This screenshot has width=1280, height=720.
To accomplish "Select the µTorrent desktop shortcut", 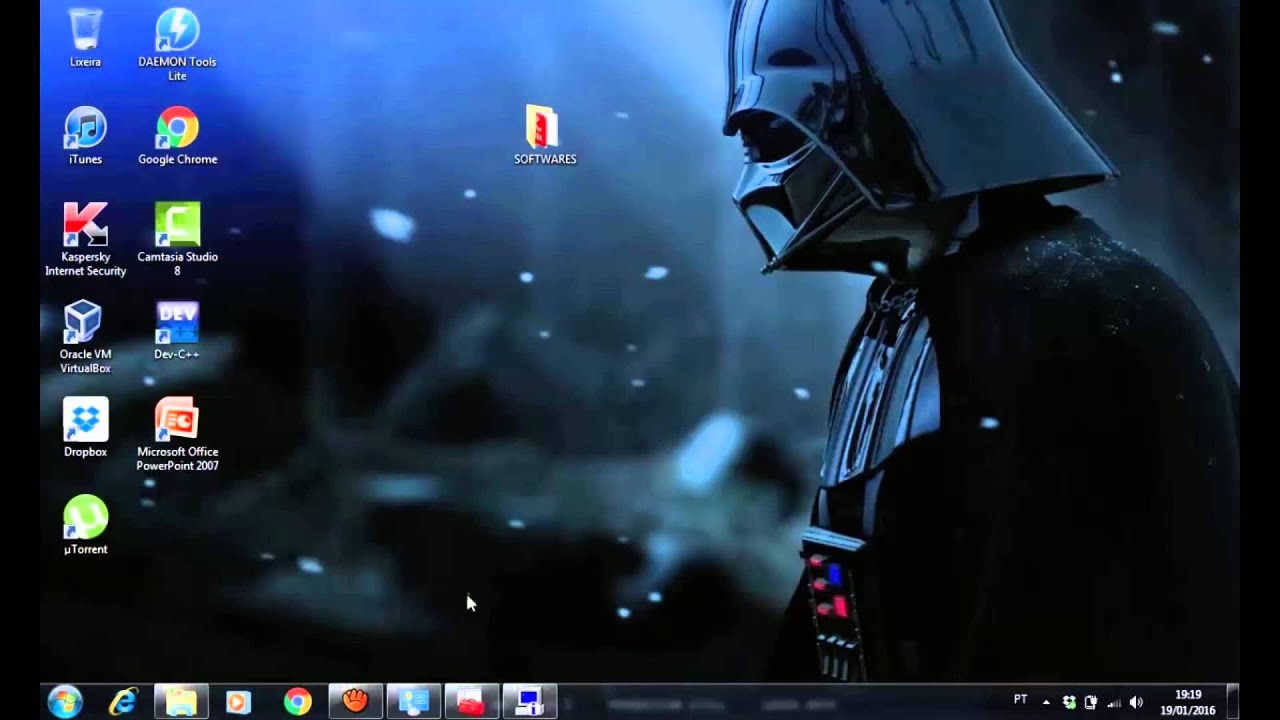I will [85, 525].
